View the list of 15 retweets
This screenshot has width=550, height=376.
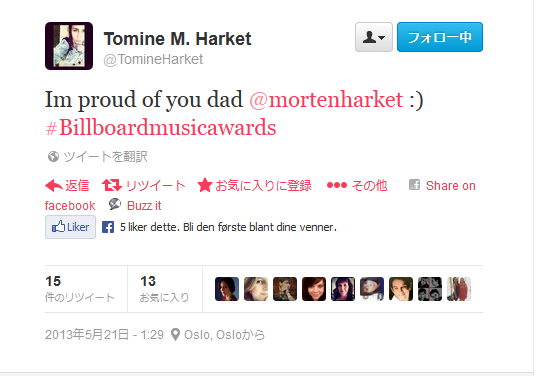[80, 289]
